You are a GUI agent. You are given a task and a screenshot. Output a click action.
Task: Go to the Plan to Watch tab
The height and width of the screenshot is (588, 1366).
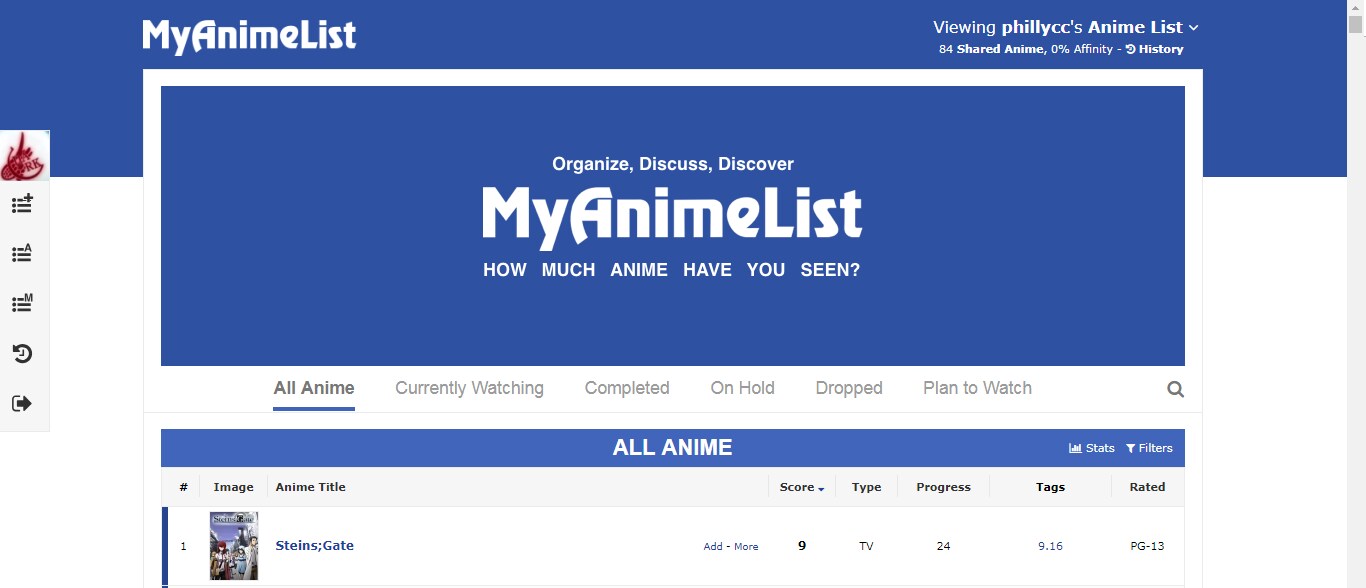click(x=977, y=388)
